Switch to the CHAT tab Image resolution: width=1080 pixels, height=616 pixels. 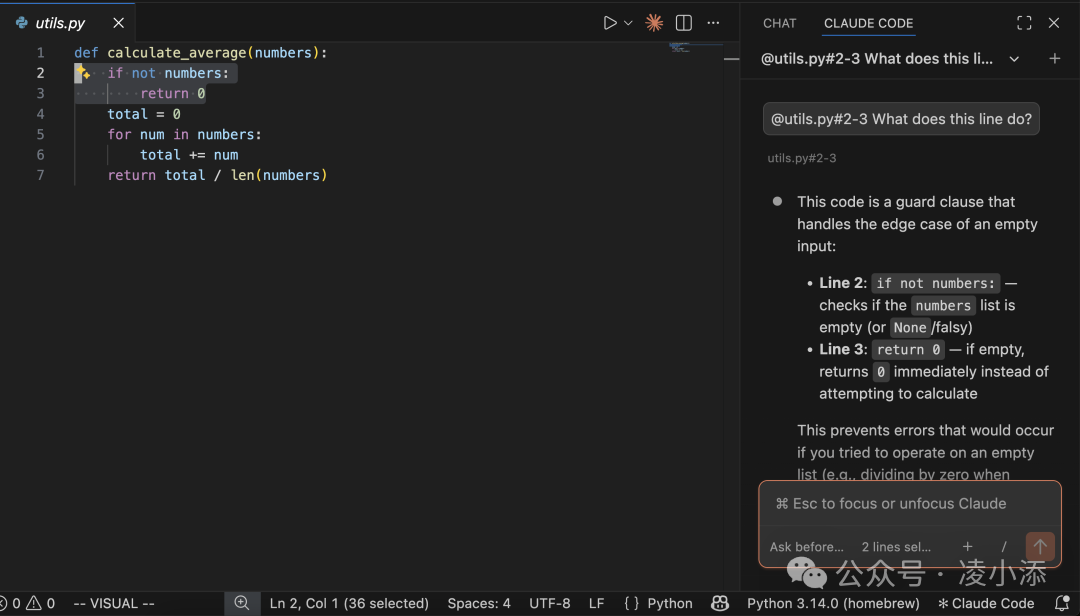pyautogui.click(x=779, y=22)
